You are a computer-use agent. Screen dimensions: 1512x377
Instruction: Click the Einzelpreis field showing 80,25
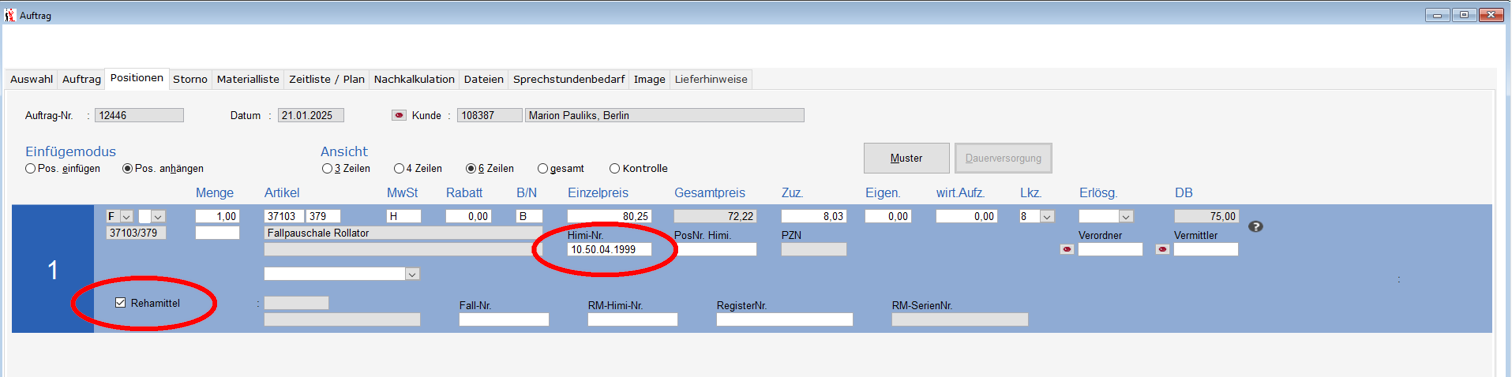coord(609,216)
